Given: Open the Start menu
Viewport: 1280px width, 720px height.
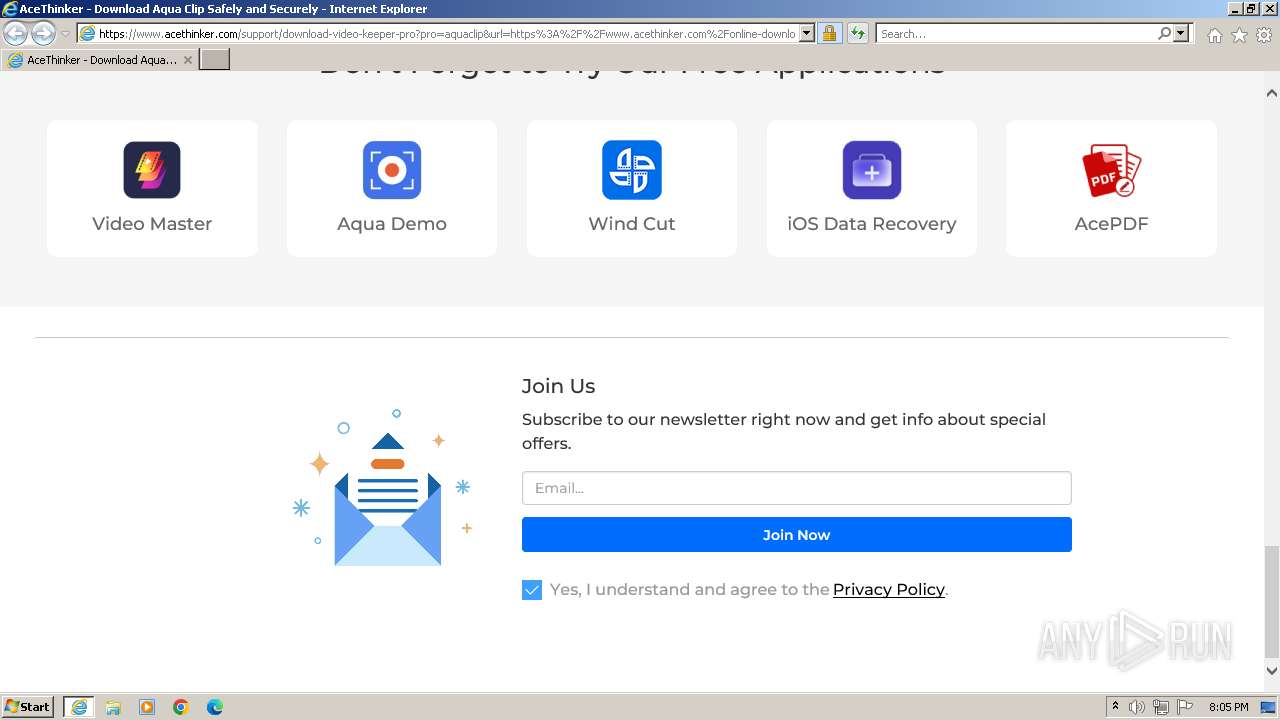Looking at the screenshot, I should pyautogui.click(x=28, y=707).
